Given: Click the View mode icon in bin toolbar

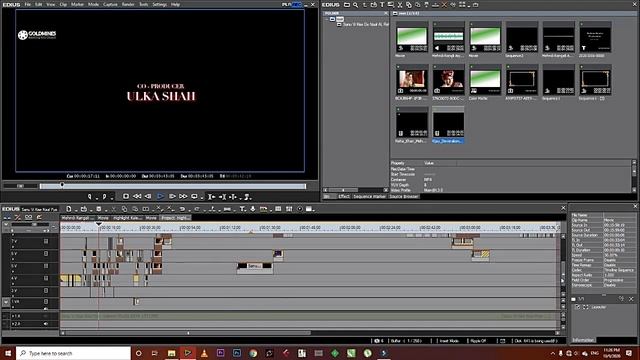Looking at the screenshot, I should [x=462, y=5].
